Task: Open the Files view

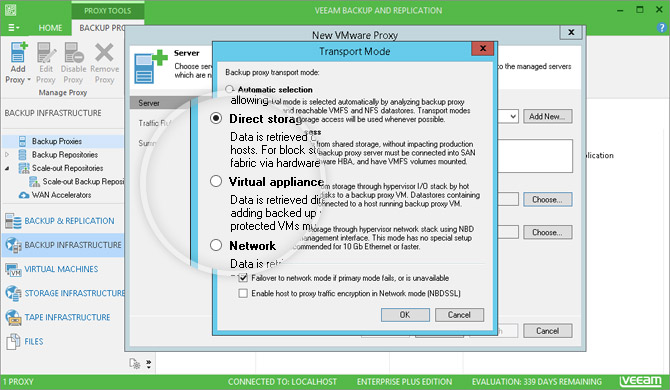Action: [34, 341]
